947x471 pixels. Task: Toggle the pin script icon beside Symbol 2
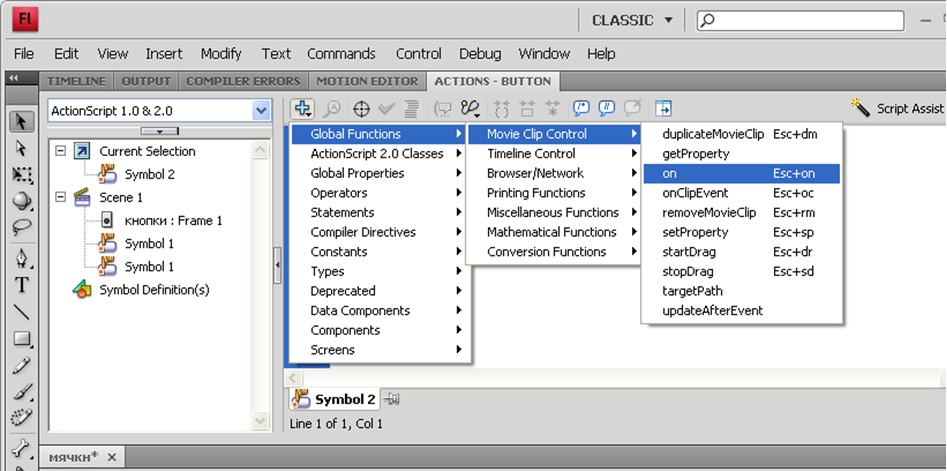[x=391, y=399]
